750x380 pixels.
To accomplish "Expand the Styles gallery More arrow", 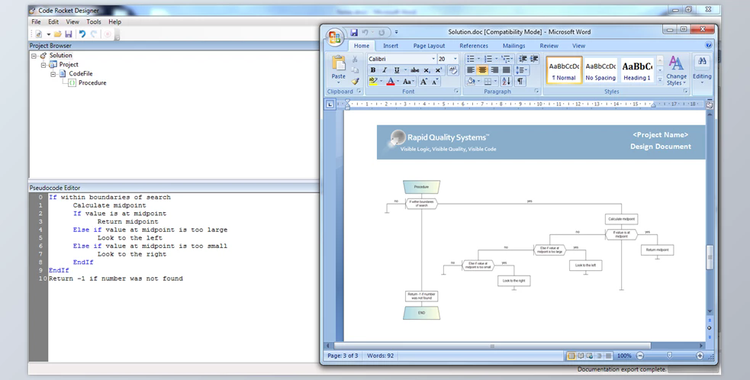I will coord(660,79).
